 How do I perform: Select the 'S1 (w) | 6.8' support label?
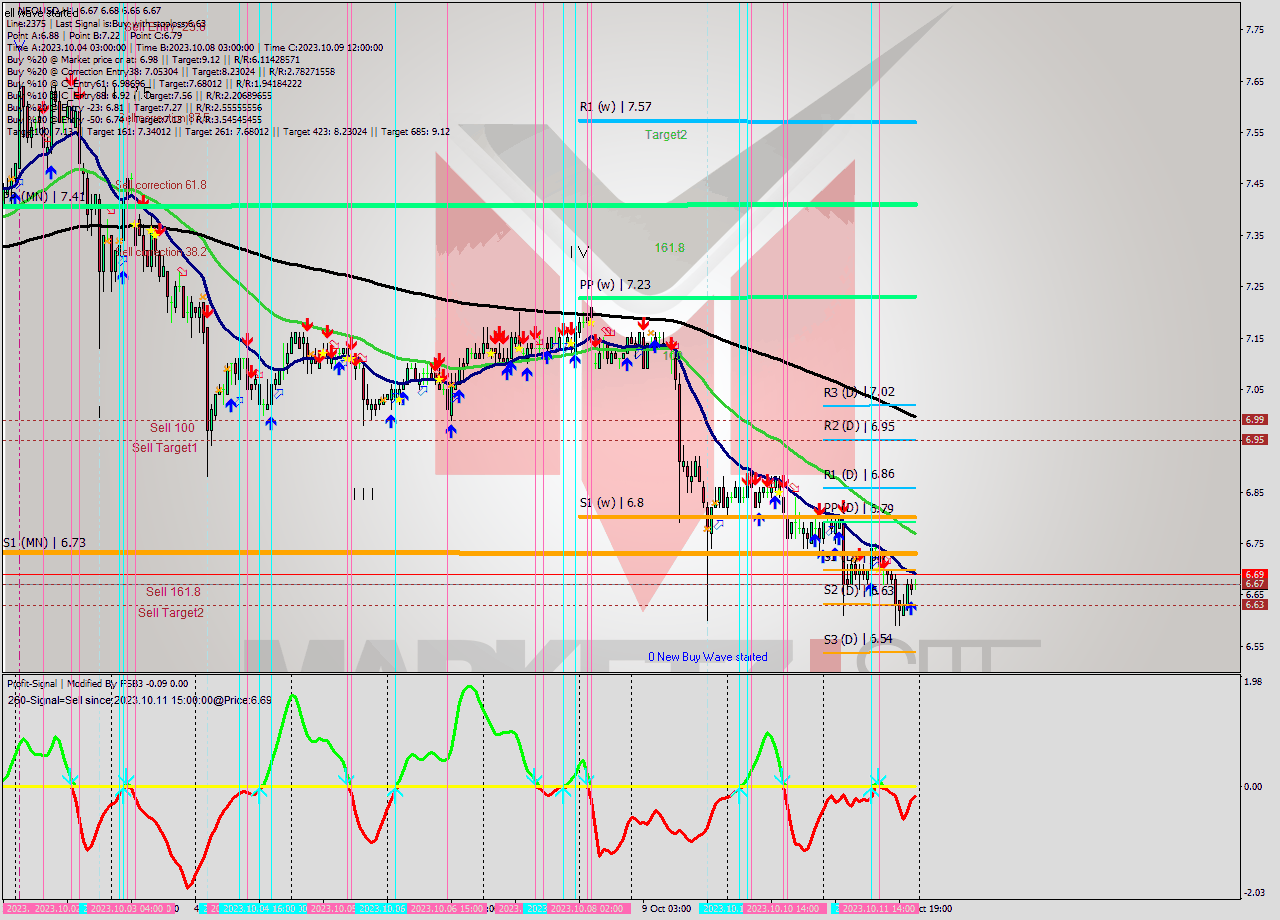click(611, 503)
